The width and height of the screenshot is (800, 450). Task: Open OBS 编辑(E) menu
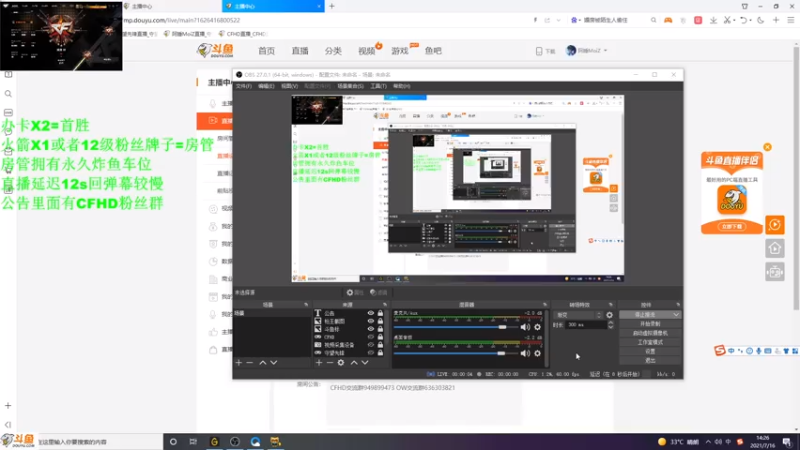266,86
